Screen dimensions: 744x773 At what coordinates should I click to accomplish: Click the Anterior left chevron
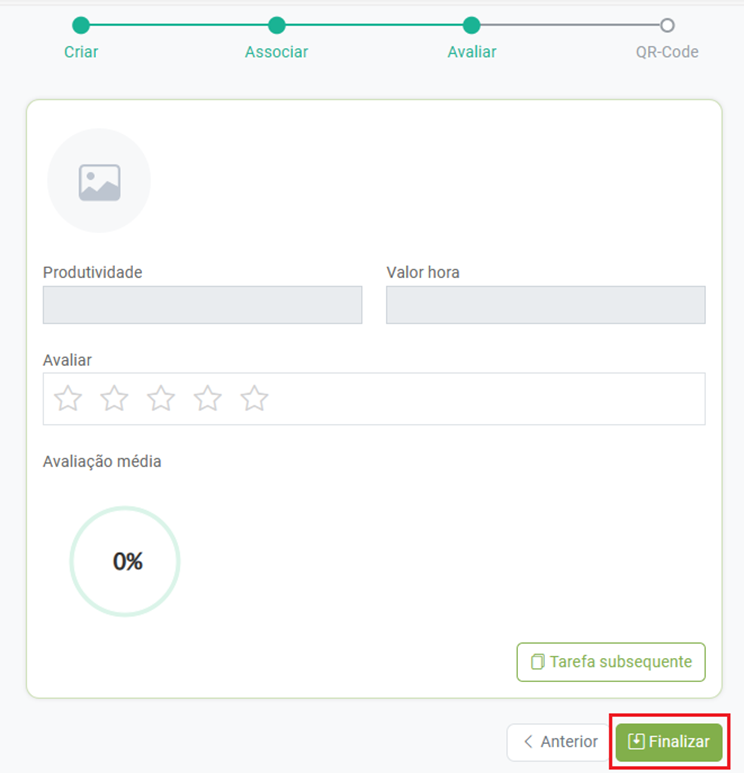coord(528,742)
